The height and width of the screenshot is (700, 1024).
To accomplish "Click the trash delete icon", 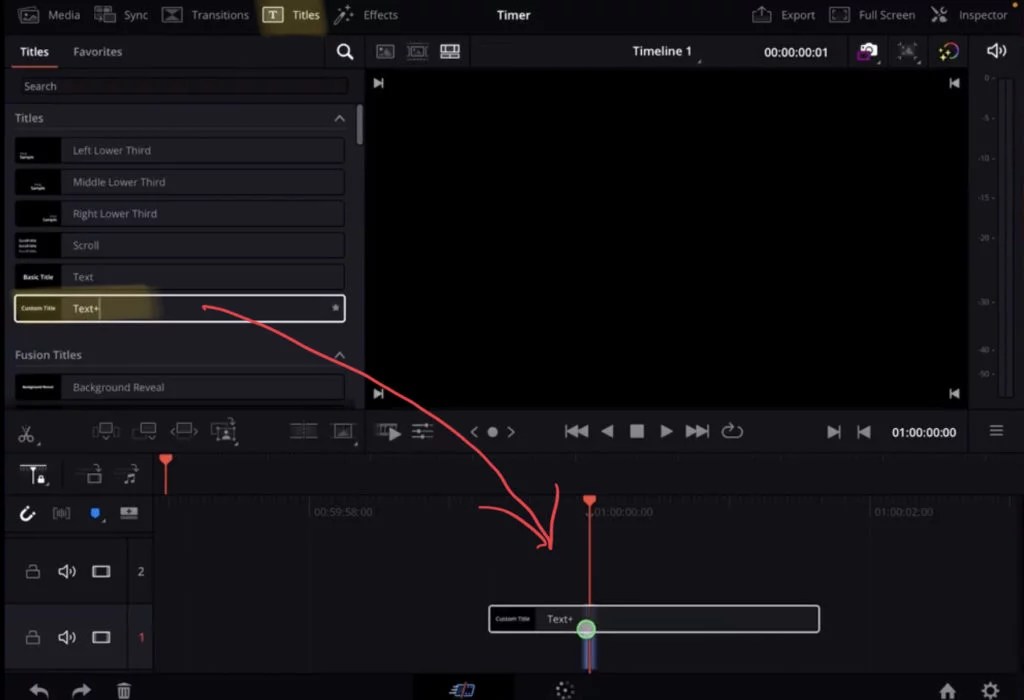I will click(x=123, y=689).
